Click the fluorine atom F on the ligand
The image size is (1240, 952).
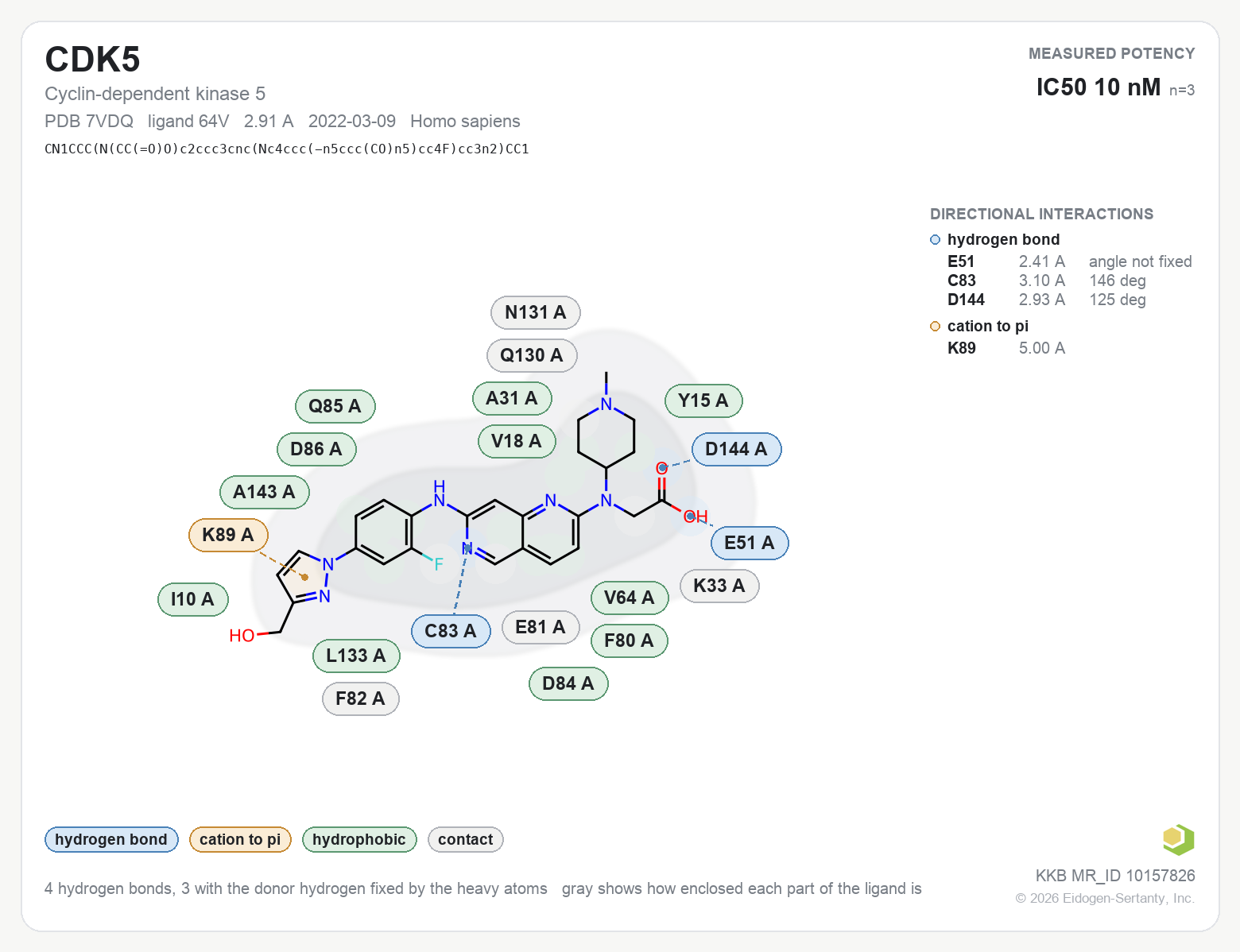tap(439, 565)
